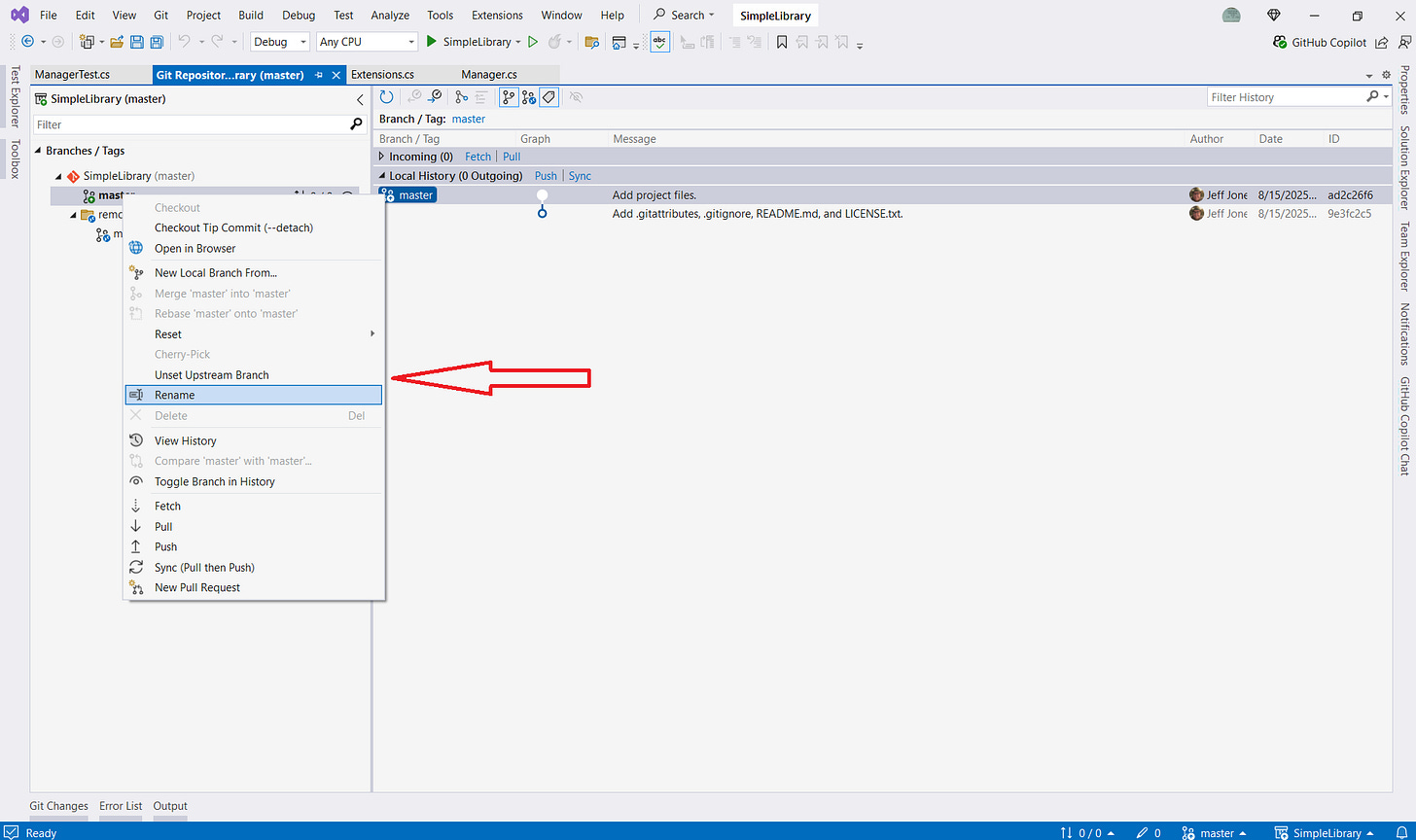This screenshot has width=1416, height=840.
Task: Click the Save All toolbar icon
Action: pos(157,42)
